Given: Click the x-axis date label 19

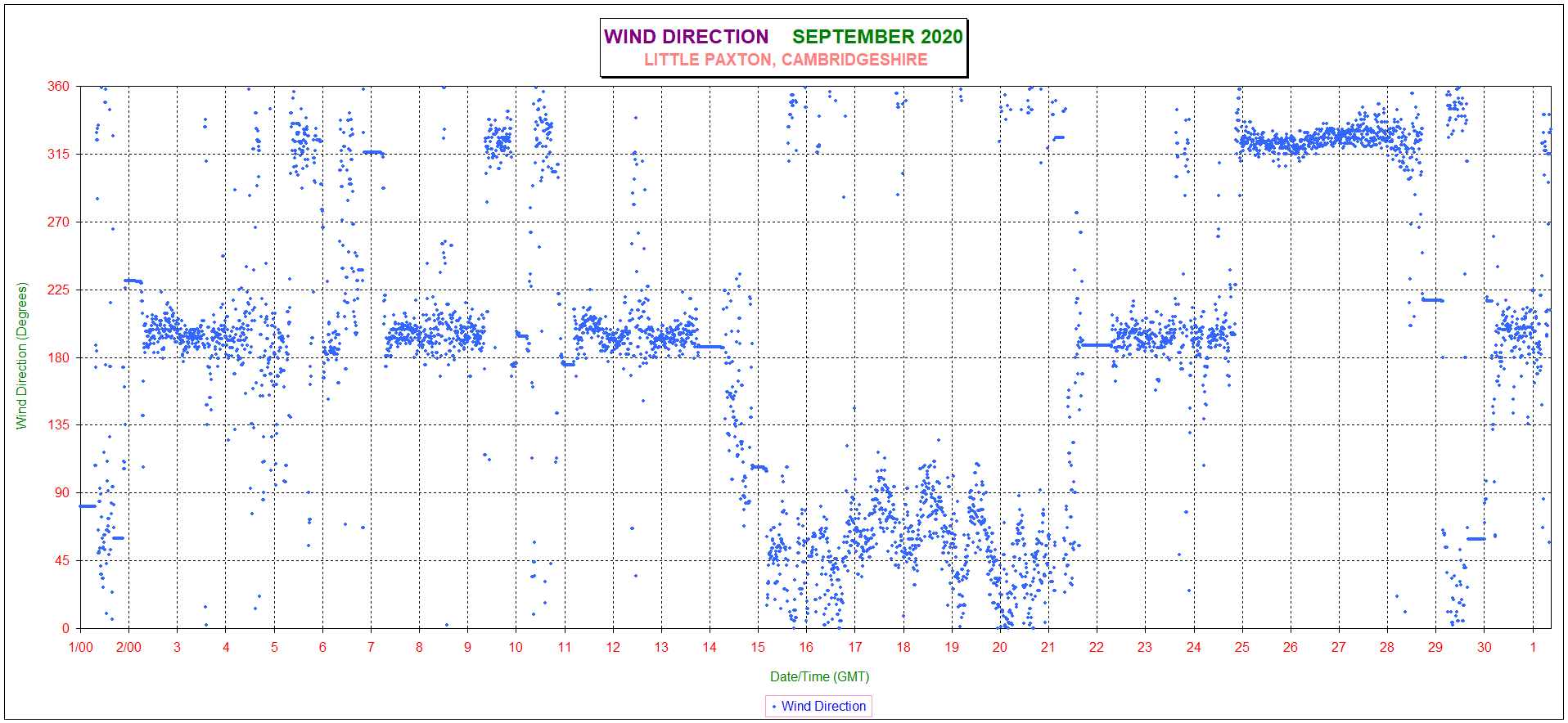Looking at the screenshot, I should 952,647.
